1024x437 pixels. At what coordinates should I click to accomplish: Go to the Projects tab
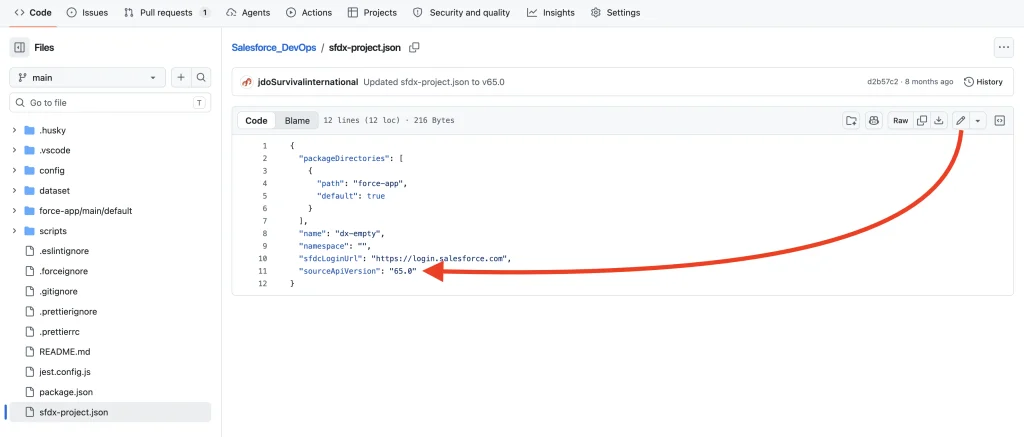(372, 12)
